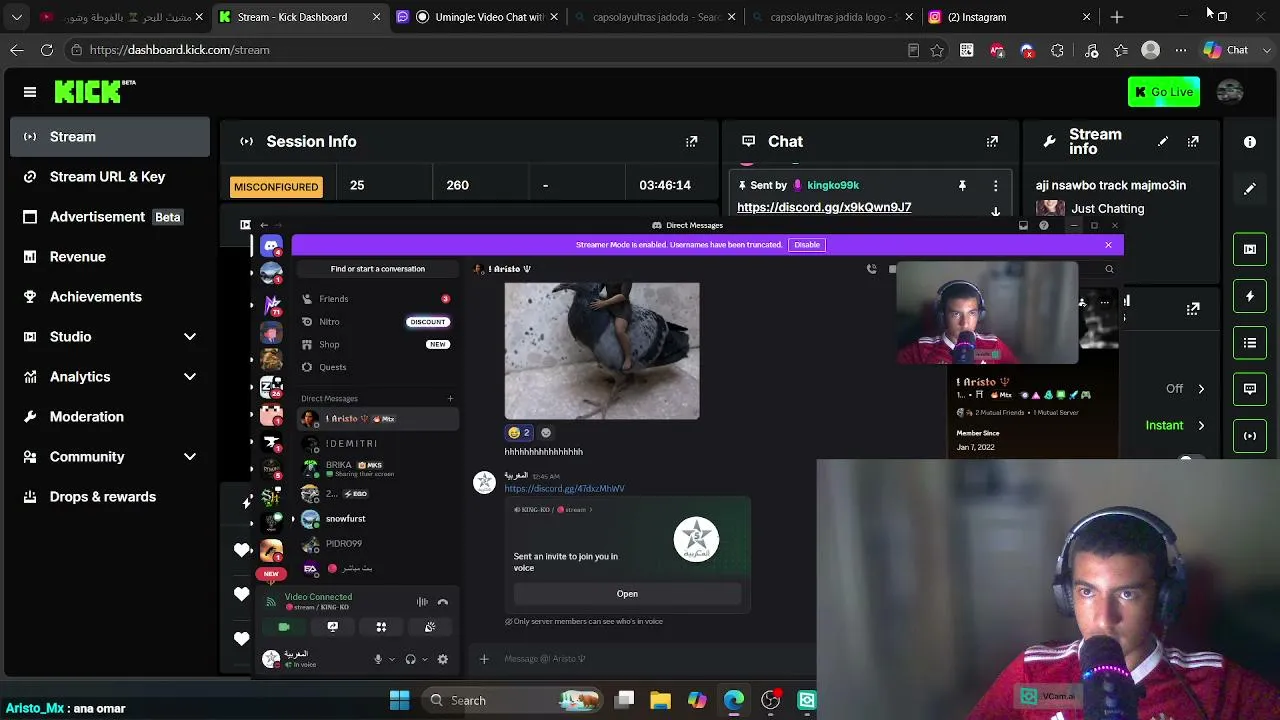Screen dimensions: 1280x720
Task: Expand the pinned message down arrow
Action: (x=995, y=211)
